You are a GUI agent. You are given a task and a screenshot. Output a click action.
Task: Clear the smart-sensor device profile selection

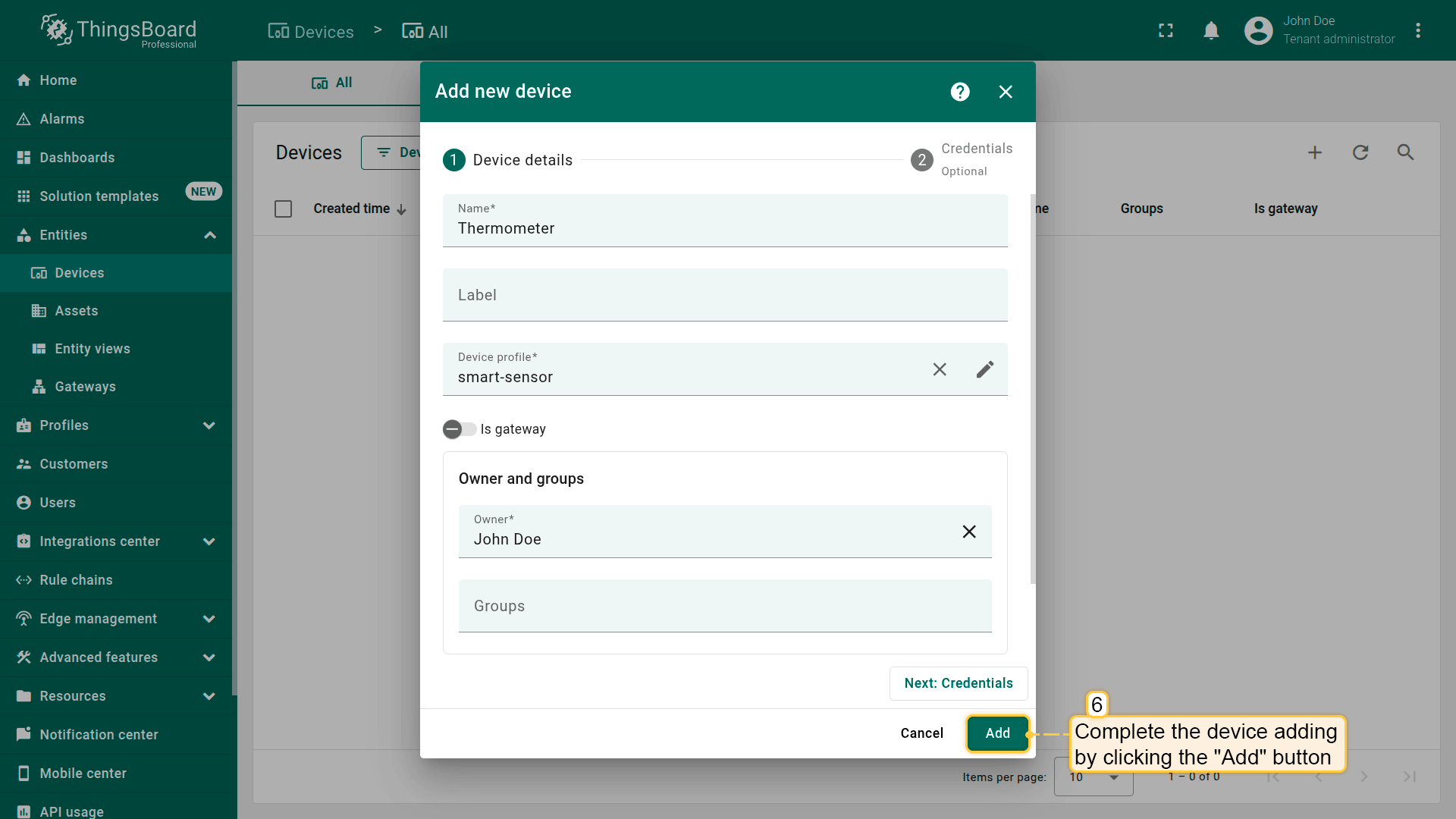pyautogui.click(x=940, y=369)
